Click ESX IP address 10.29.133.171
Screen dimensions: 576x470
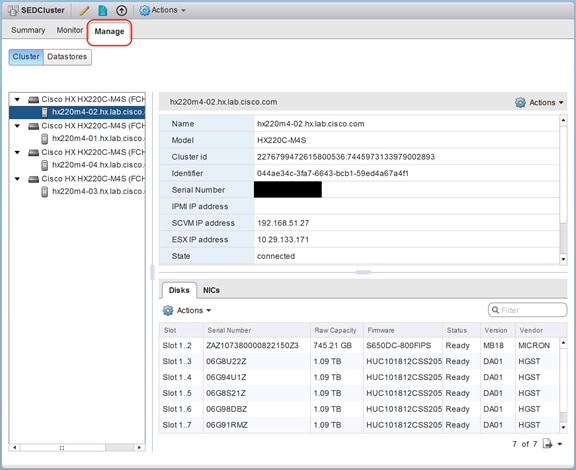coord(283,240)
